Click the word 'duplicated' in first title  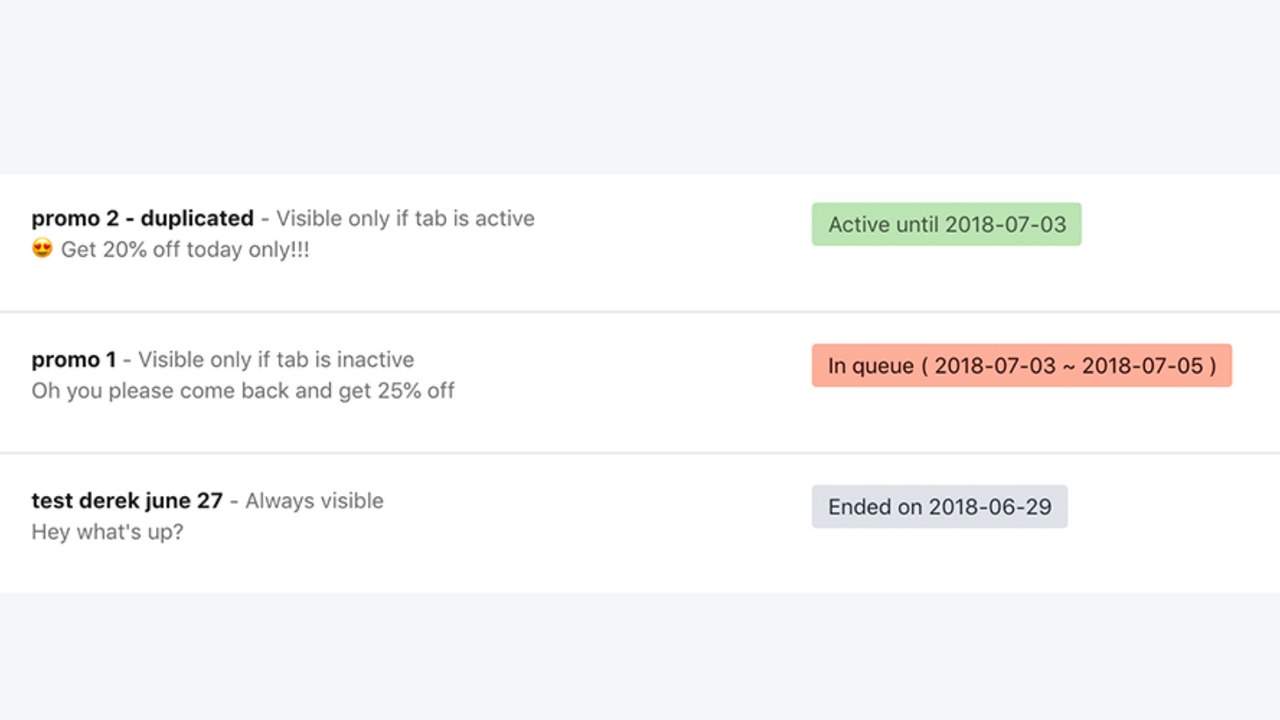tap(197, 218)
